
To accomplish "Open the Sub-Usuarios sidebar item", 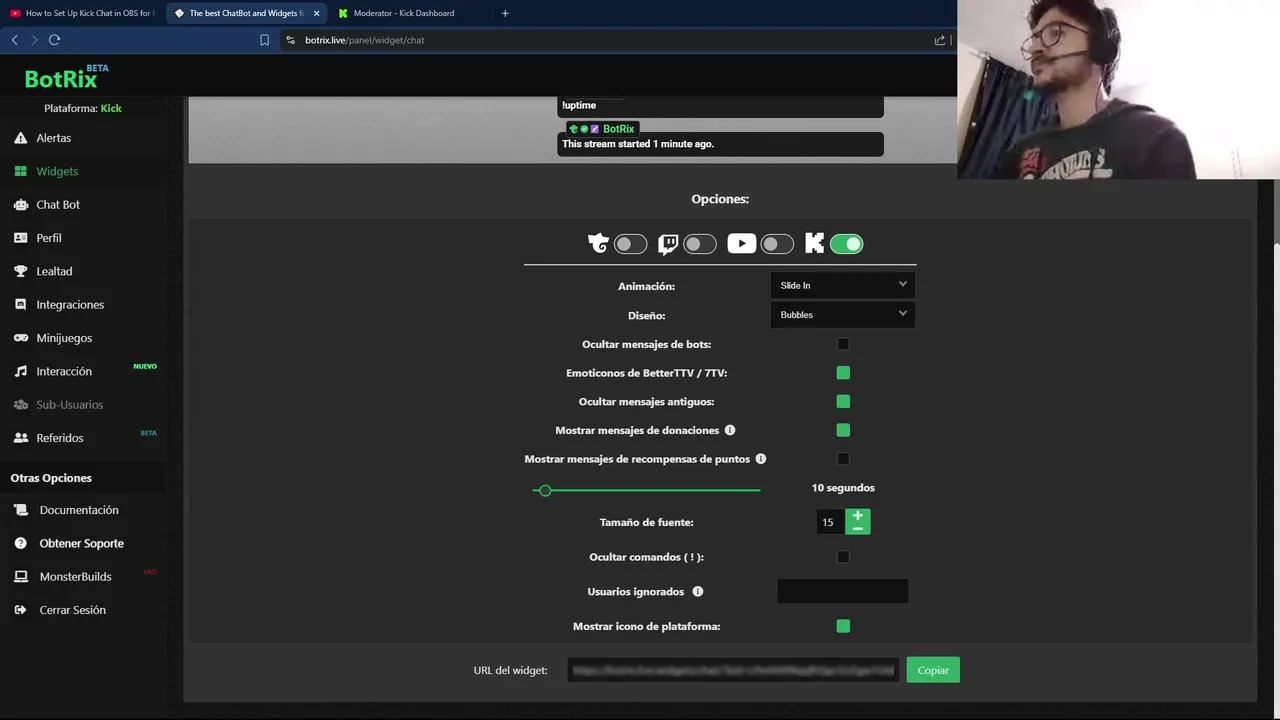I will (70, 405).
